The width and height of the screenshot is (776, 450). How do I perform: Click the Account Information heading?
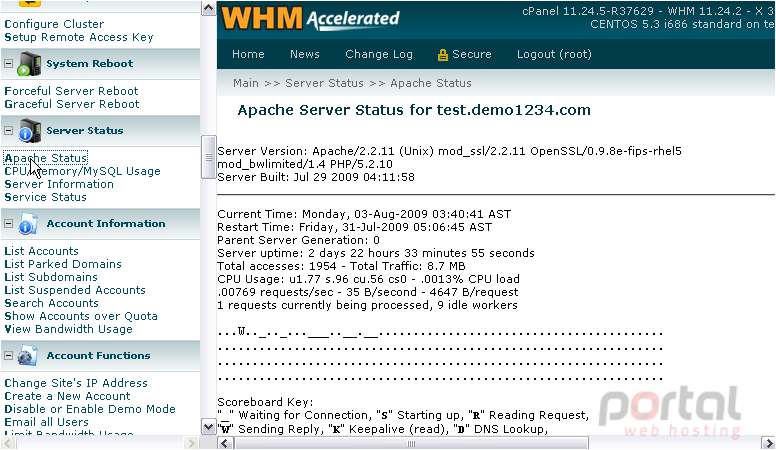click(106, 224)
